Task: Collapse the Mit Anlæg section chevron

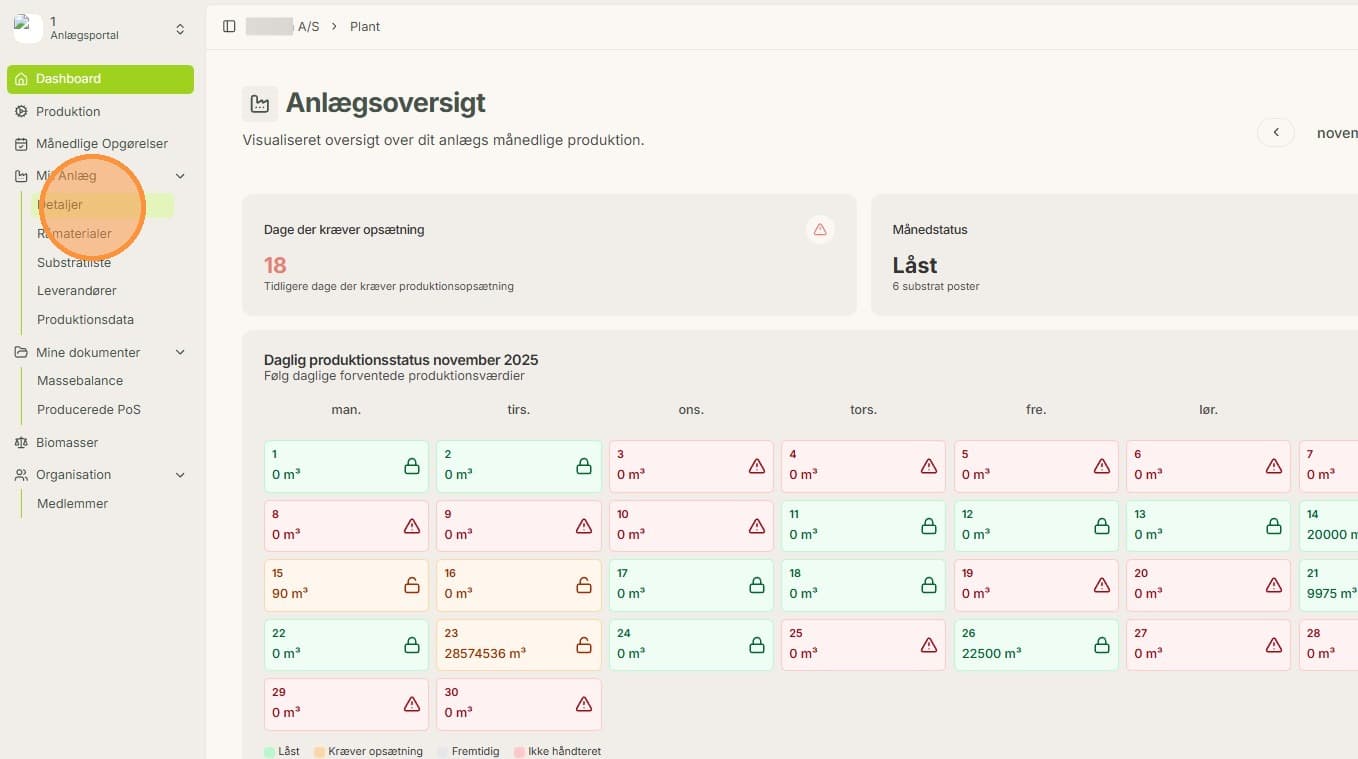Action: [x=180, y=176]
